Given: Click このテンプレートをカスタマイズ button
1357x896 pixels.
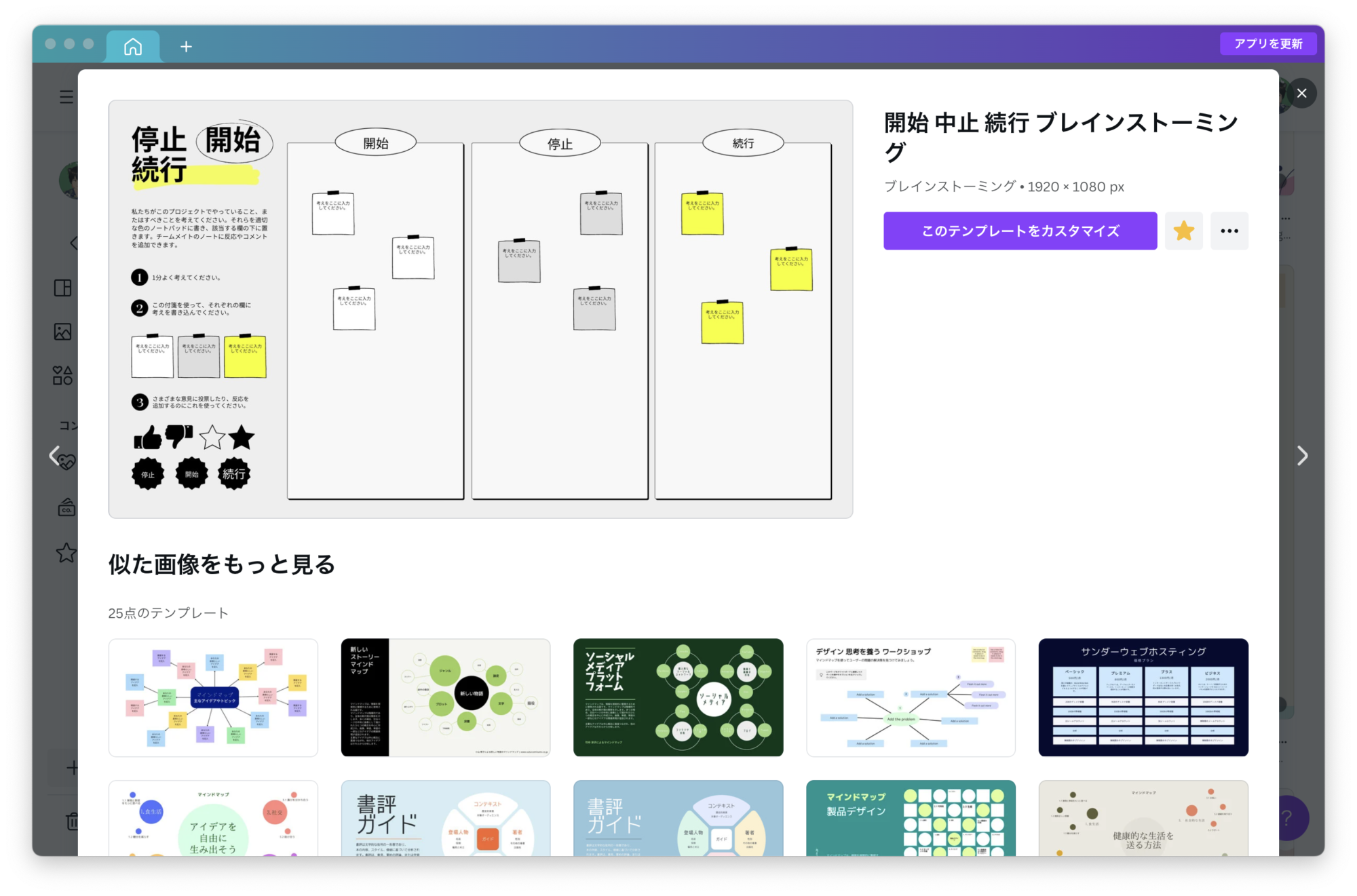Looking at the screenshot, I should [x=1020, y=231].
